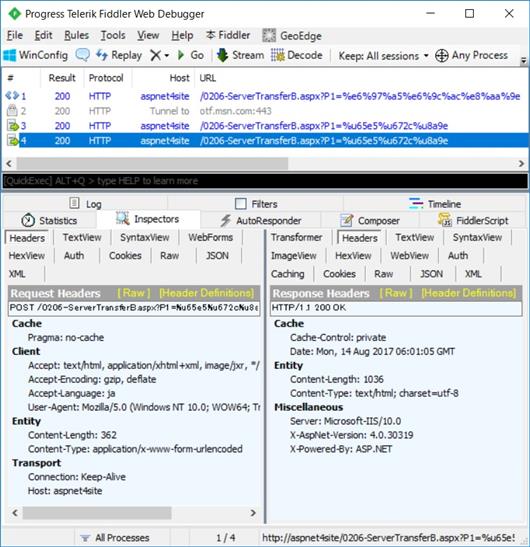Click the AutoResponder lightning icon

point(226,220)
